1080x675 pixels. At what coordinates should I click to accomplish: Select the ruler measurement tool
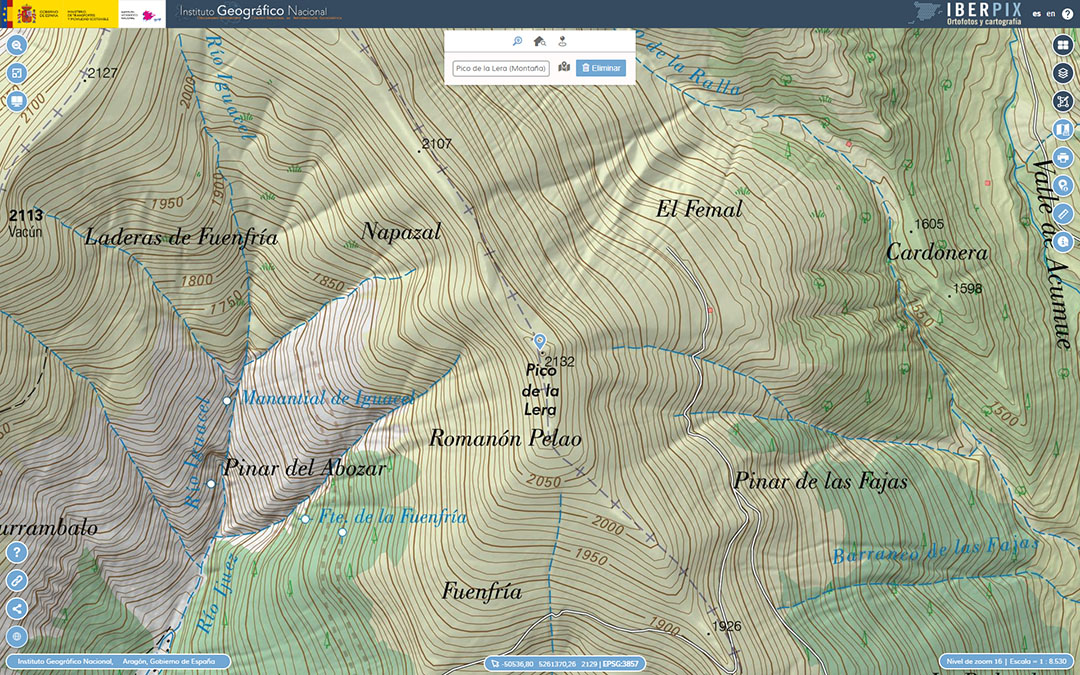[1063, 213]
